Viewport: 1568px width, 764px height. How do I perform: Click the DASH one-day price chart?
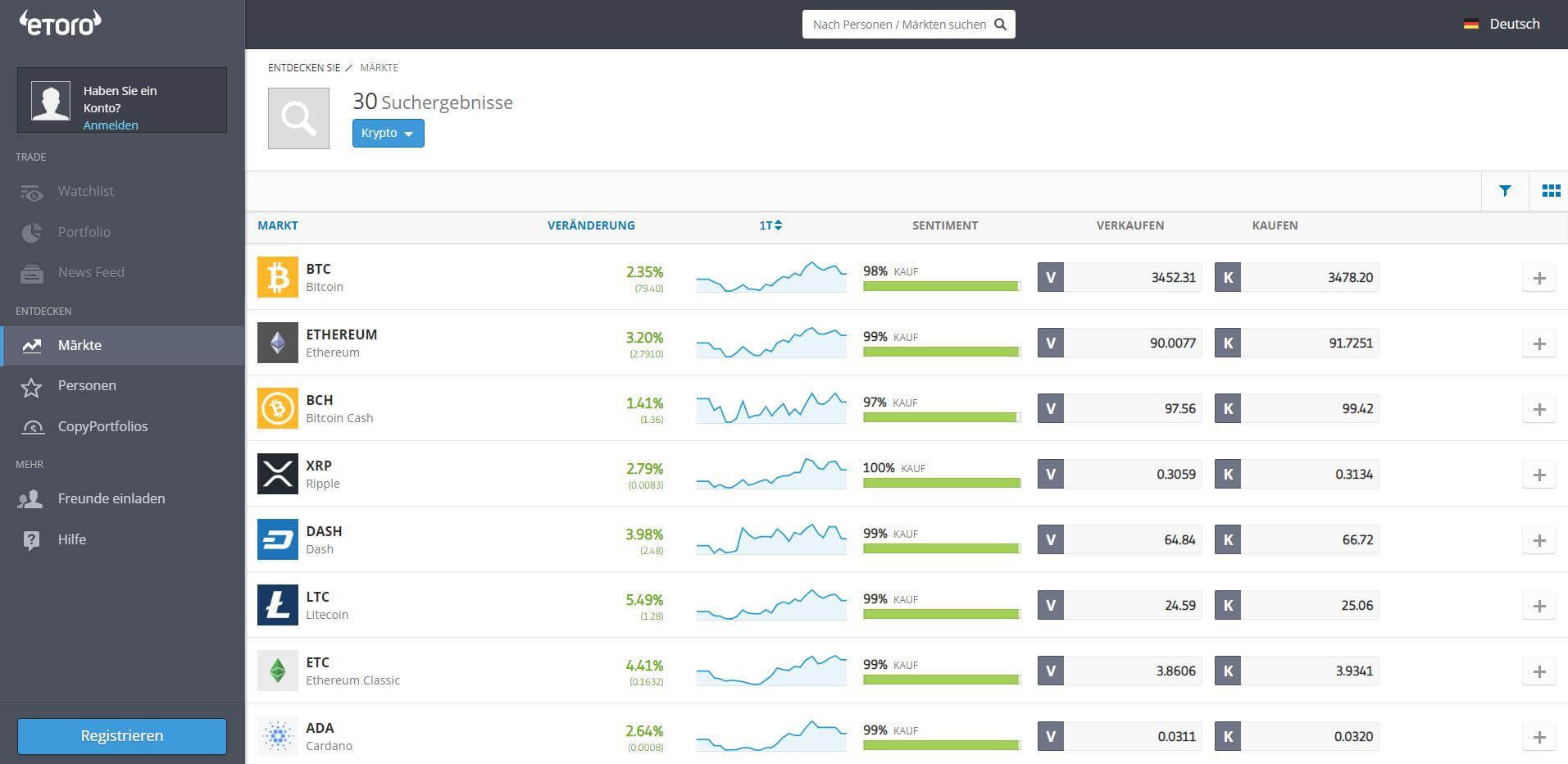(771, 539)
